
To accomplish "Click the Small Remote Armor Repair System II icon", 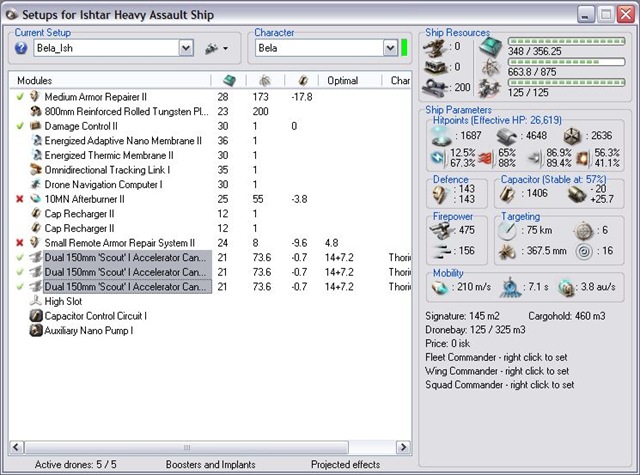I will (35, 242).
